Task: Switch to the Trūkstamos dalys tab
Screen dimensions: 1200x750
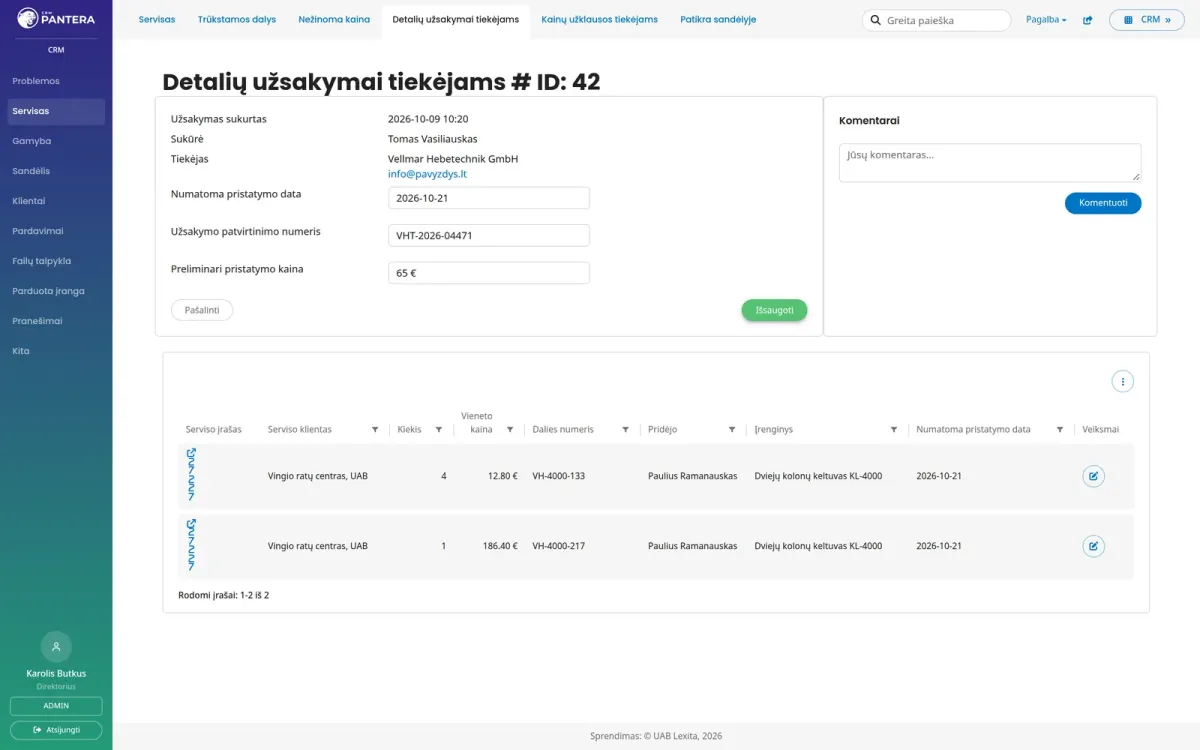Action: [237, 19]
